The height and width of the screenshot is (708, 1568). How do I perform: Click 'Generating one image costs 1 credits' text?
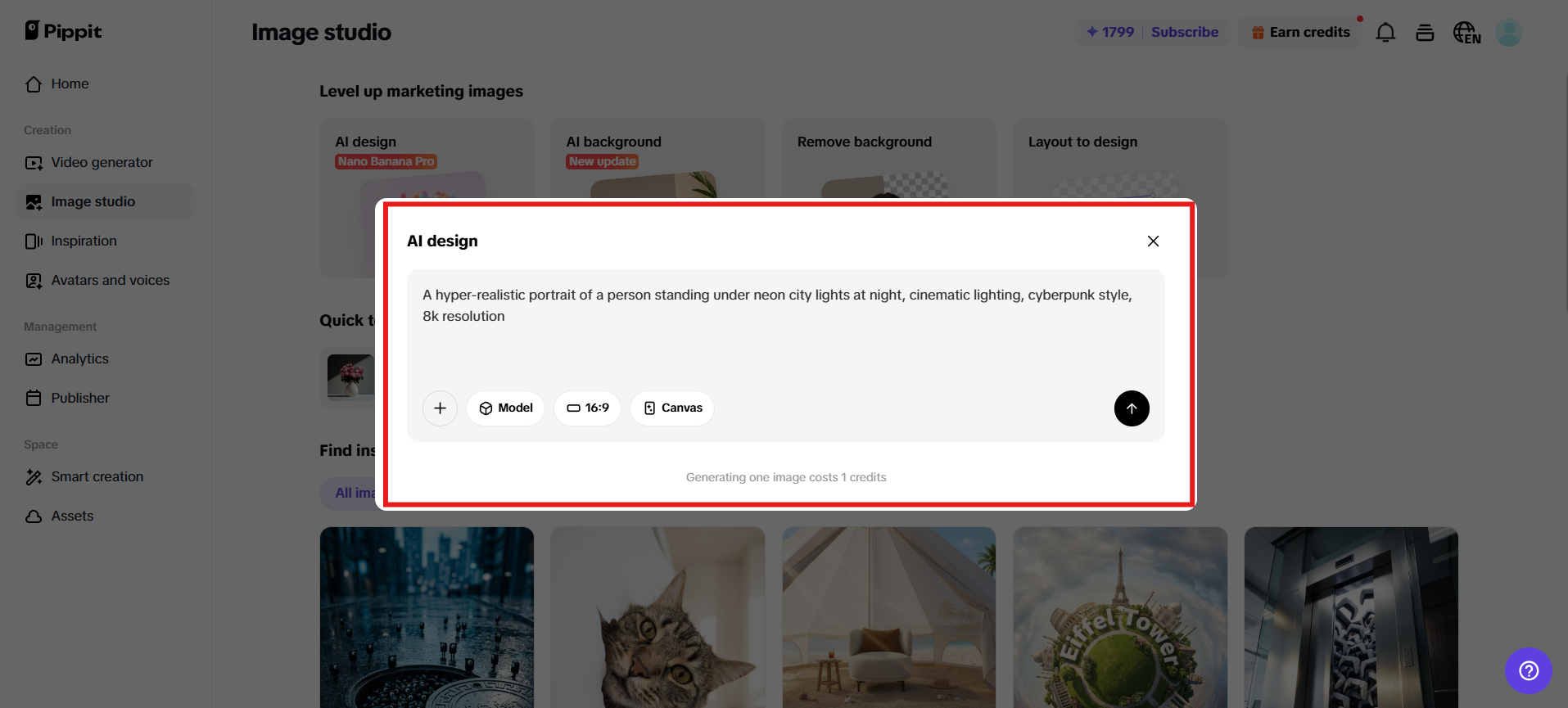pos(786,477)
